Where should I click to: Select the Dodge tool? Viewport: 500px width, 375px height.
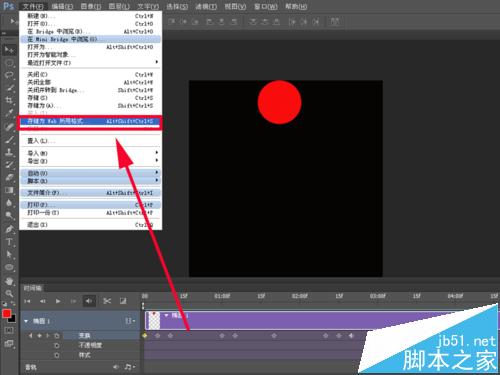(x=9, y=216)
